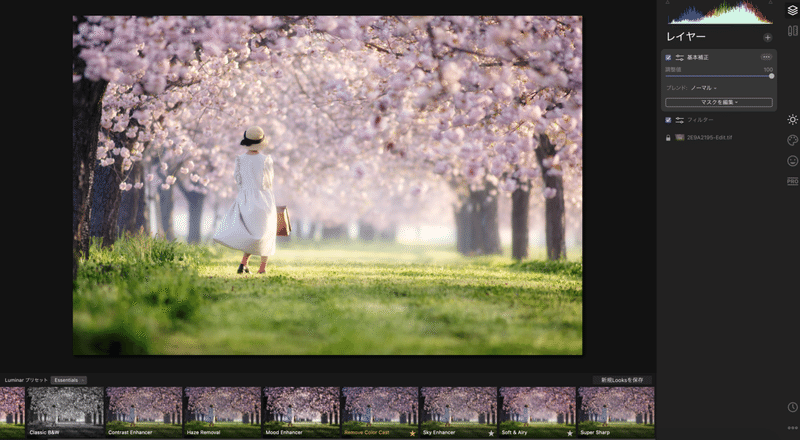Open the more options dots at sidebar bottom
Screen dimensions: 800x440
(x=792, y=428)
